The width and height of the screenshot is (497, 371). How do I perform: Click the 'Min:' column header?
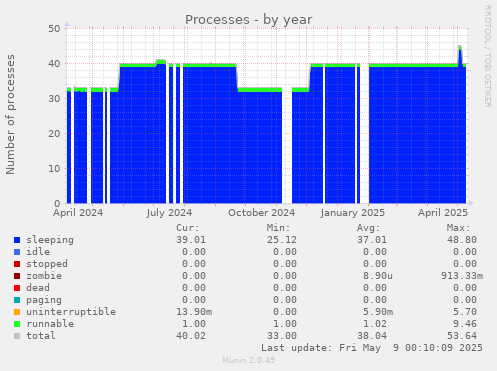[278, 228]
